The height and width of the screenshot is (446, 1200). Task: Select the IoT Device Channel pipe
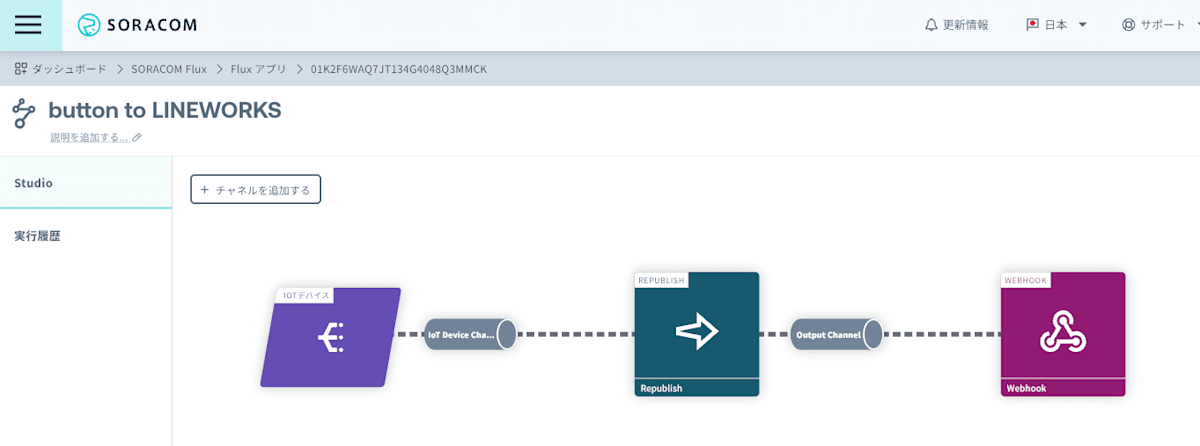click(x=471, y=334)
